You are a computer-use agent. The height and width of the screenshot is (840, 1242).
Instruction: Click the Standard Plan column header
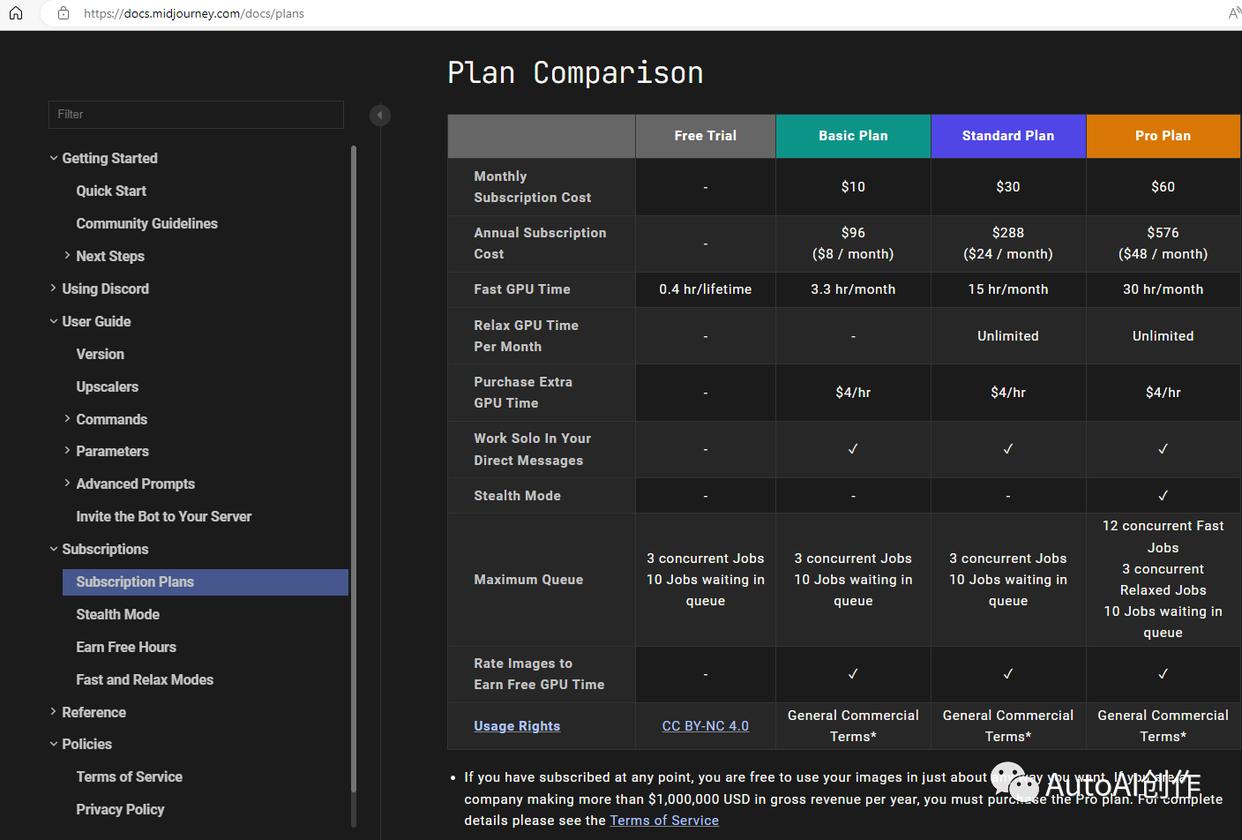pyautogui.click(x=1008, y=136)
